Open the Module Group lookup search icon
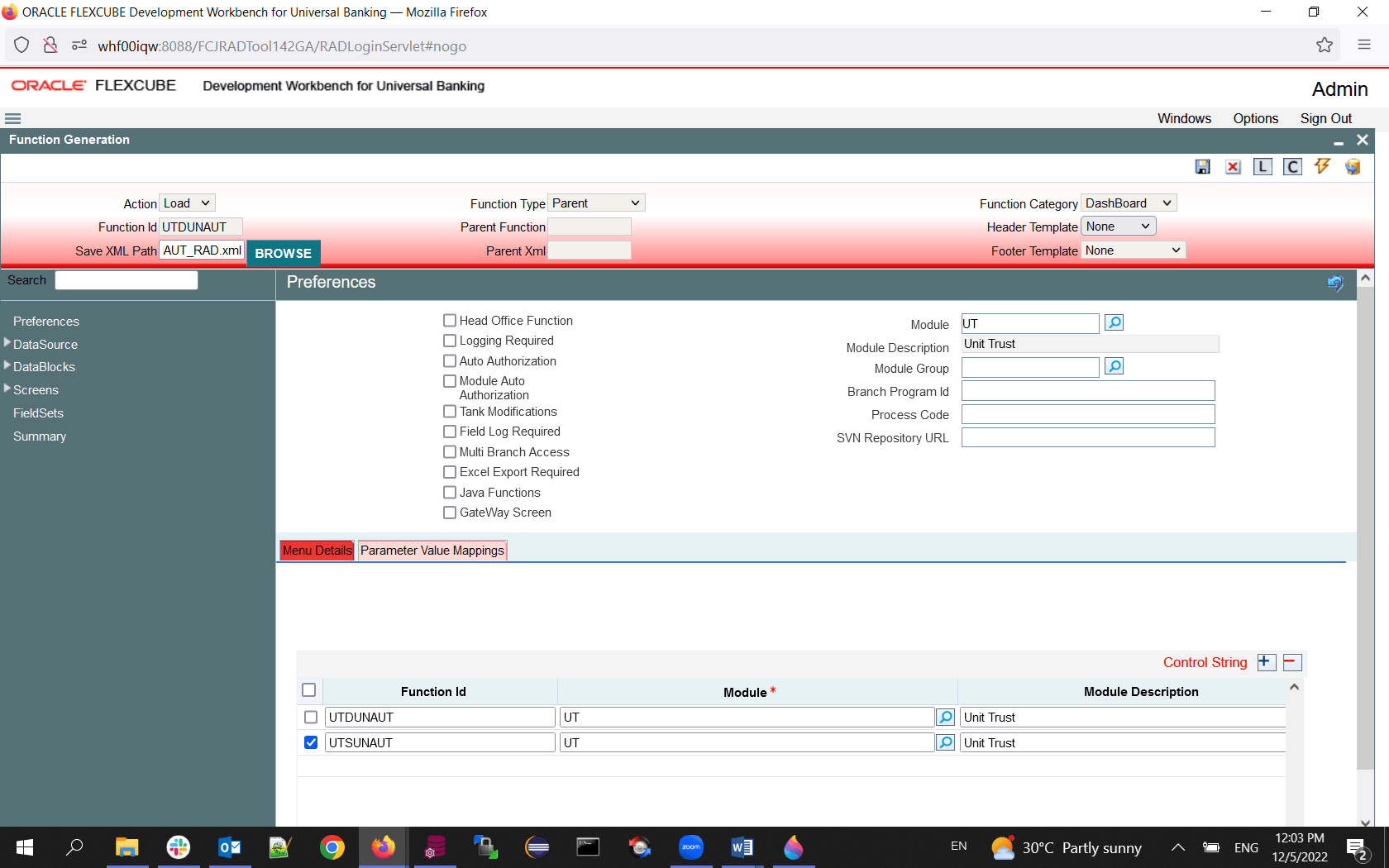Image resolution: width=1389 pixels, height=868 pixels. click(x=1115, y=366)
